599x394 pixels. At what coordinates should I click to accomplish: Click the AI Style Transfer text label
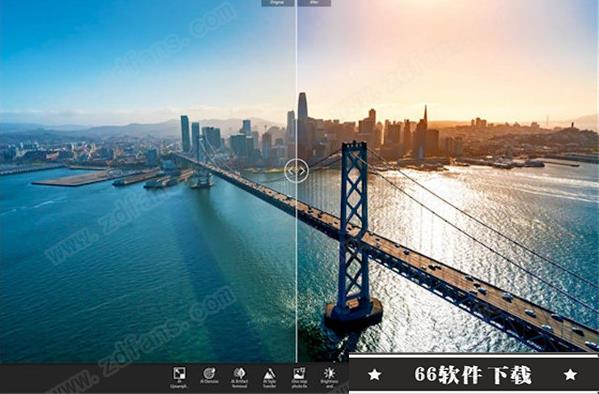pos(270,384)
